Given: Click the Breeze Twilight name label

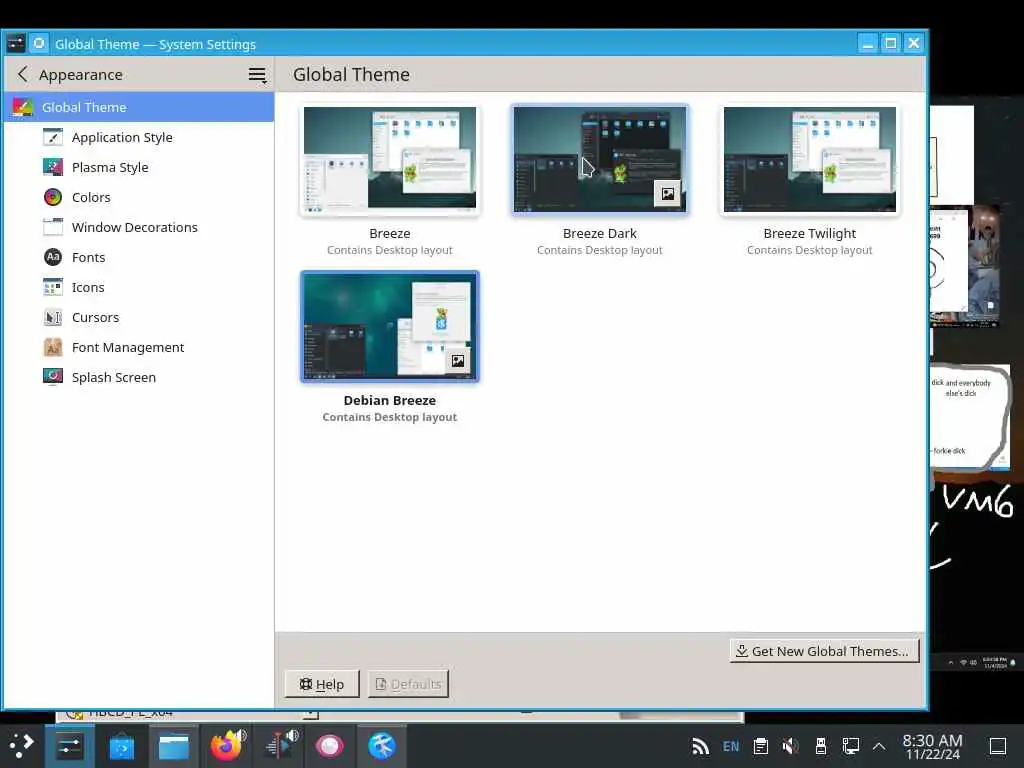Looking at the screenshot, I should click(810, 233).
